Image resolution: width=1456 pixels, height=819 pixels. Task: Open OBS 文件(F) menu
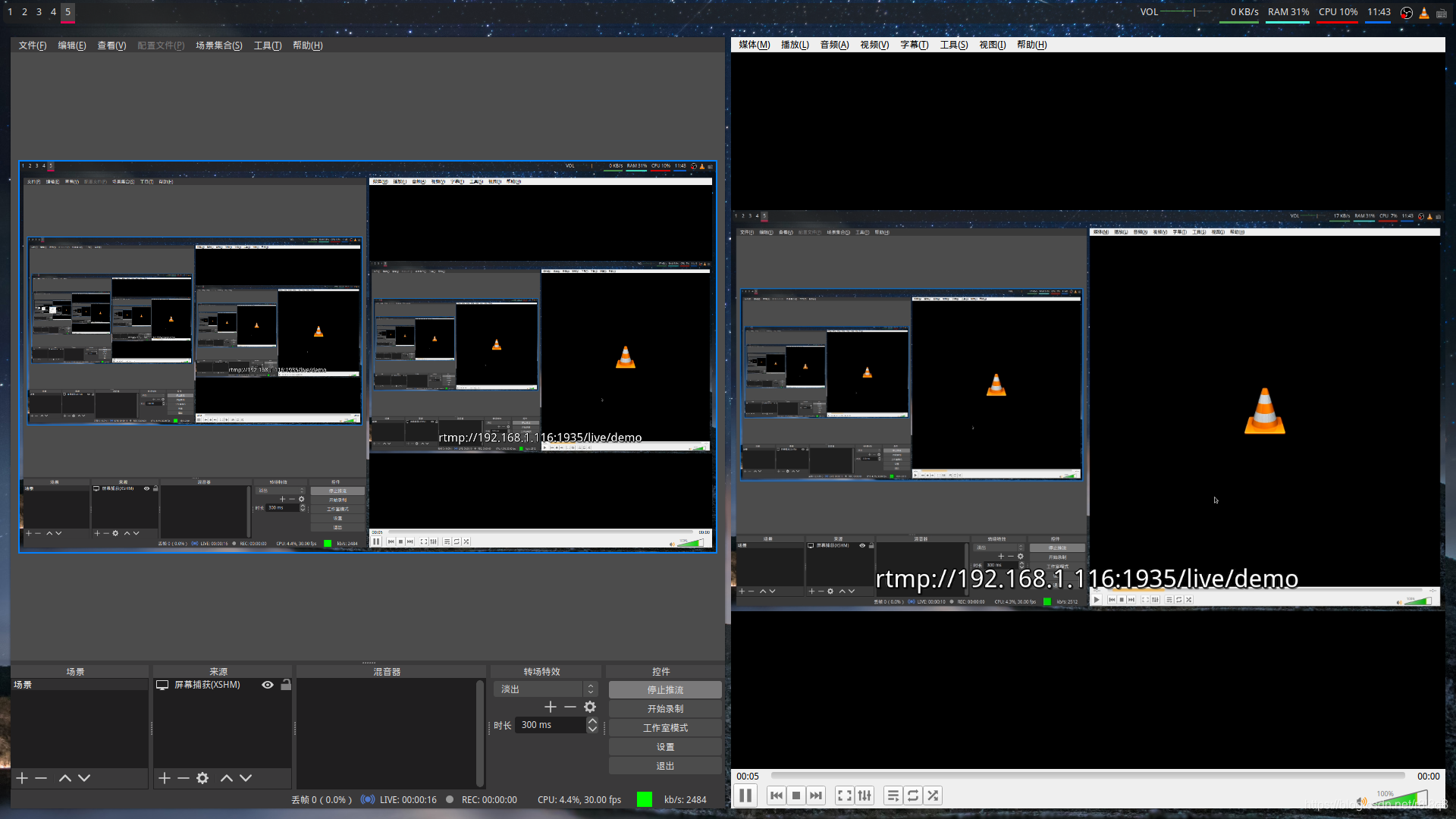tap(33, 45)
